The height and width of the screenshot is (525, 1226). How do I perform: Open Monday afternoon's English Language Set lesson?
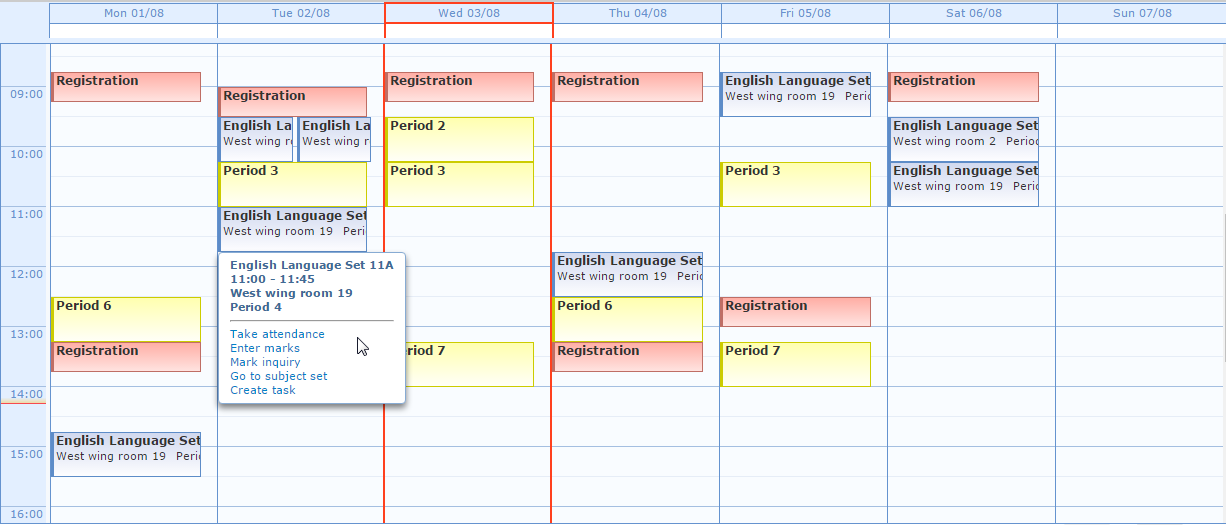point(126,454)
